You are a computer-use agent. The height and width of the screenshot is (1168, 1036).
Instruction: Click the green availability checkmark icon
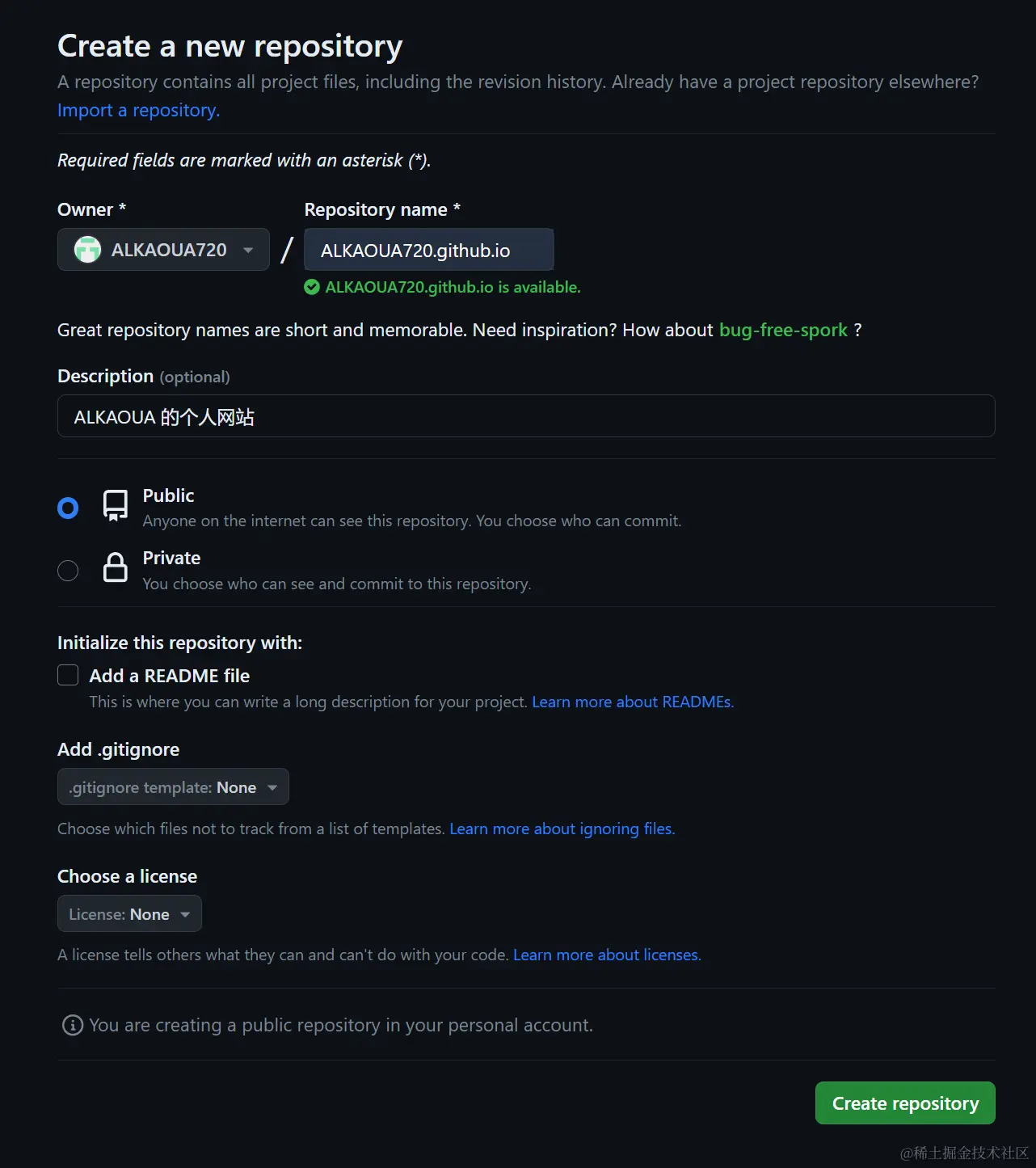click(x=312, y=287)
